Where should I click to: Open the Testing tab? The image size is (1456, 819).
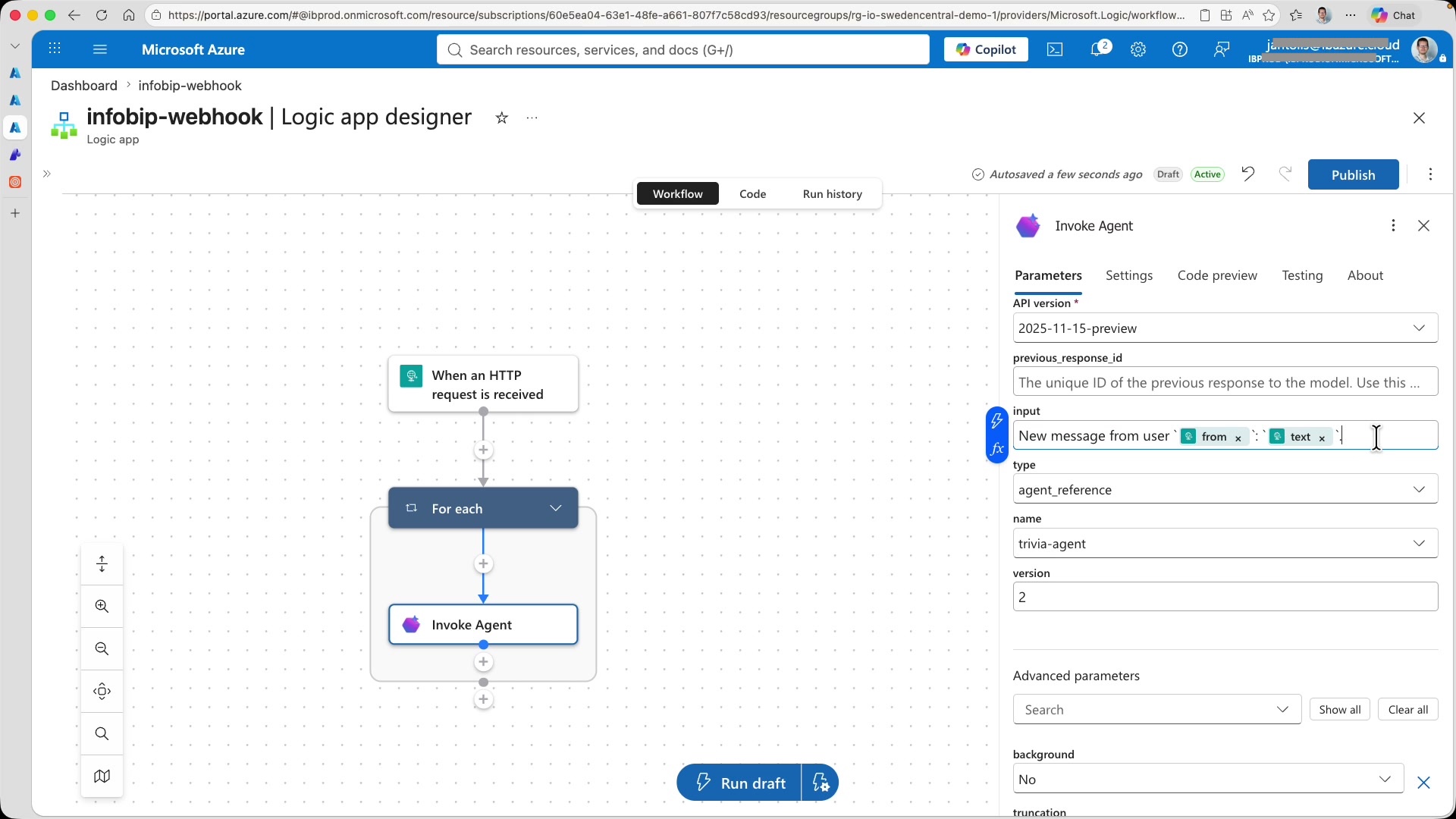click(x=1302, y=276)
